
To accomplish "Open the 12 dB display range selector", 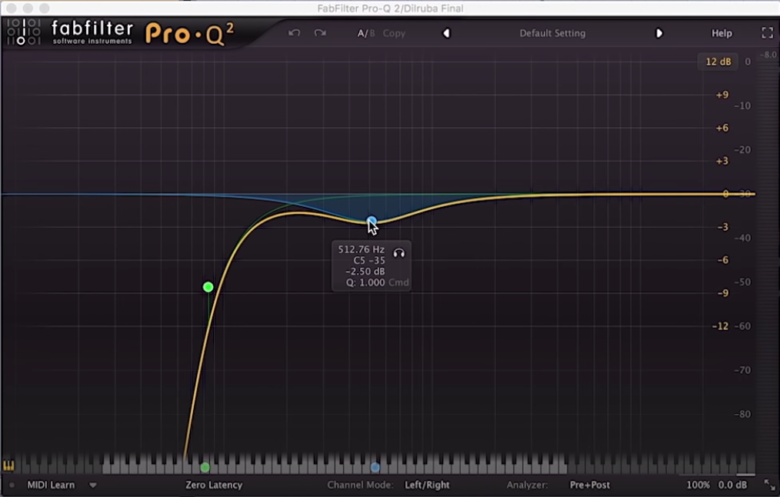I will tap(718, 62).
